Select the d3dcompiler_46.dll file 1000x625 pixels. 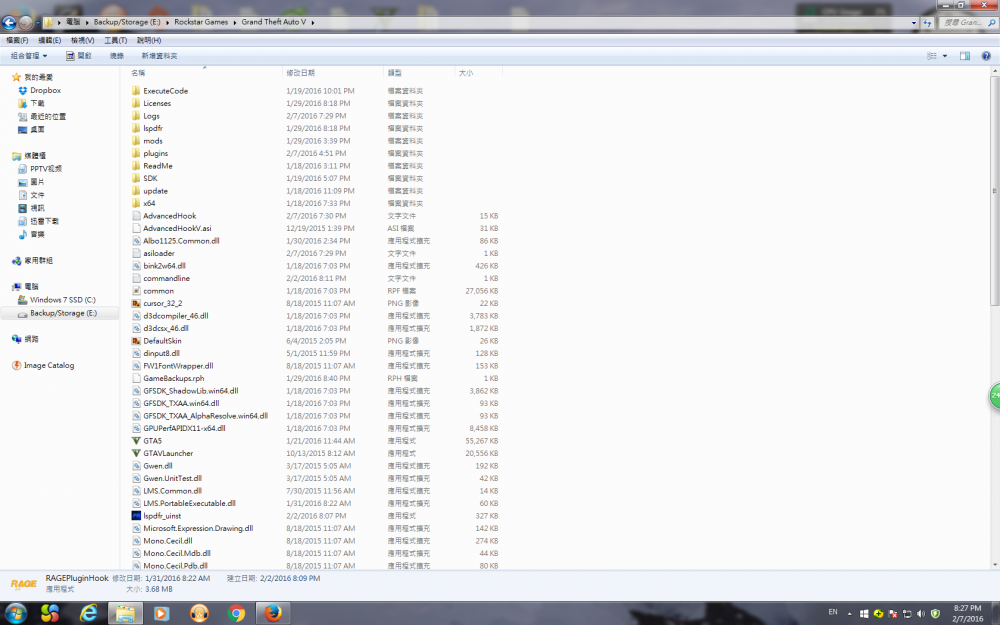tap(175, 316)
